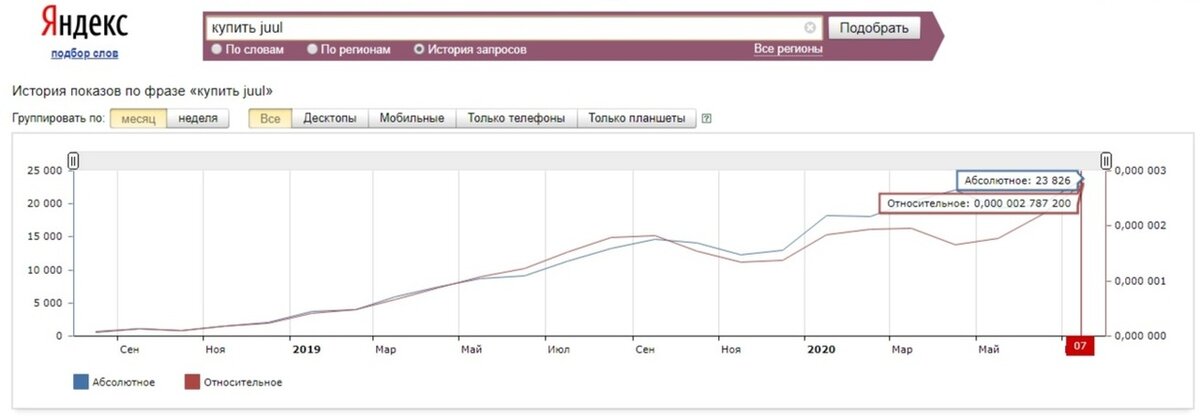This screenshot has width=1200, height=420.
Task: Click the «Абсолютное: 23 826» tooltip
Action: pyautogui.click(x=1017, y=181)
